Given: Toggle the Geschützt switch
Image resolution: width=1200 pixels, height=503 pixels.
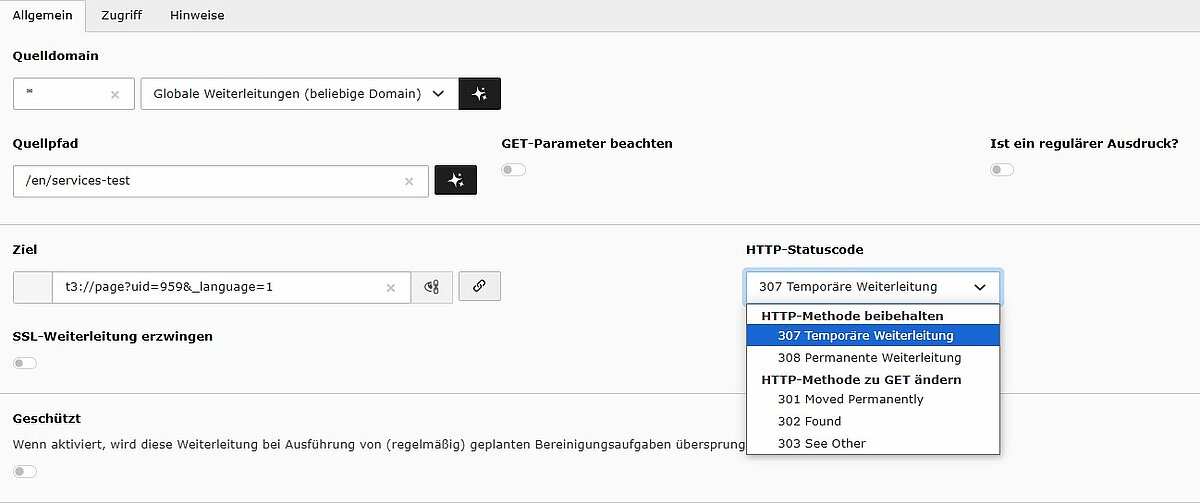Looking at the screenshot, I should (25, 471).
